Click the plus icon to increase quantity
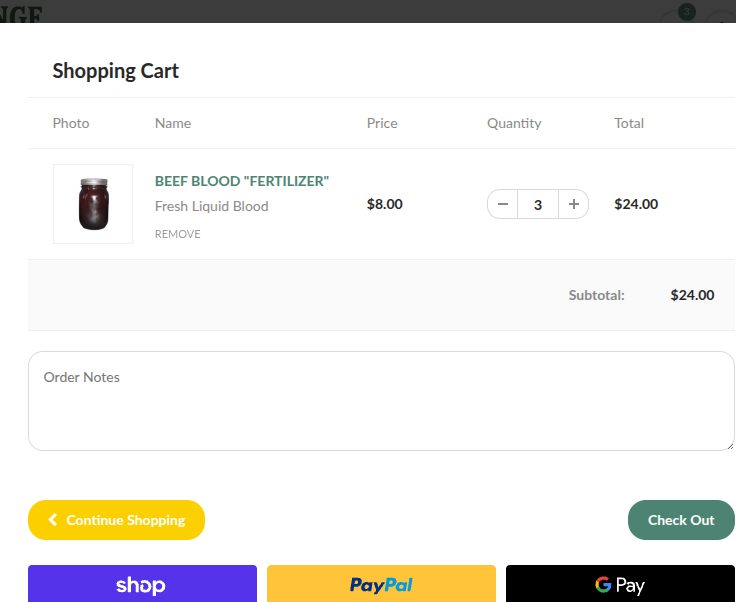The image size is (736, 602). 573,204
